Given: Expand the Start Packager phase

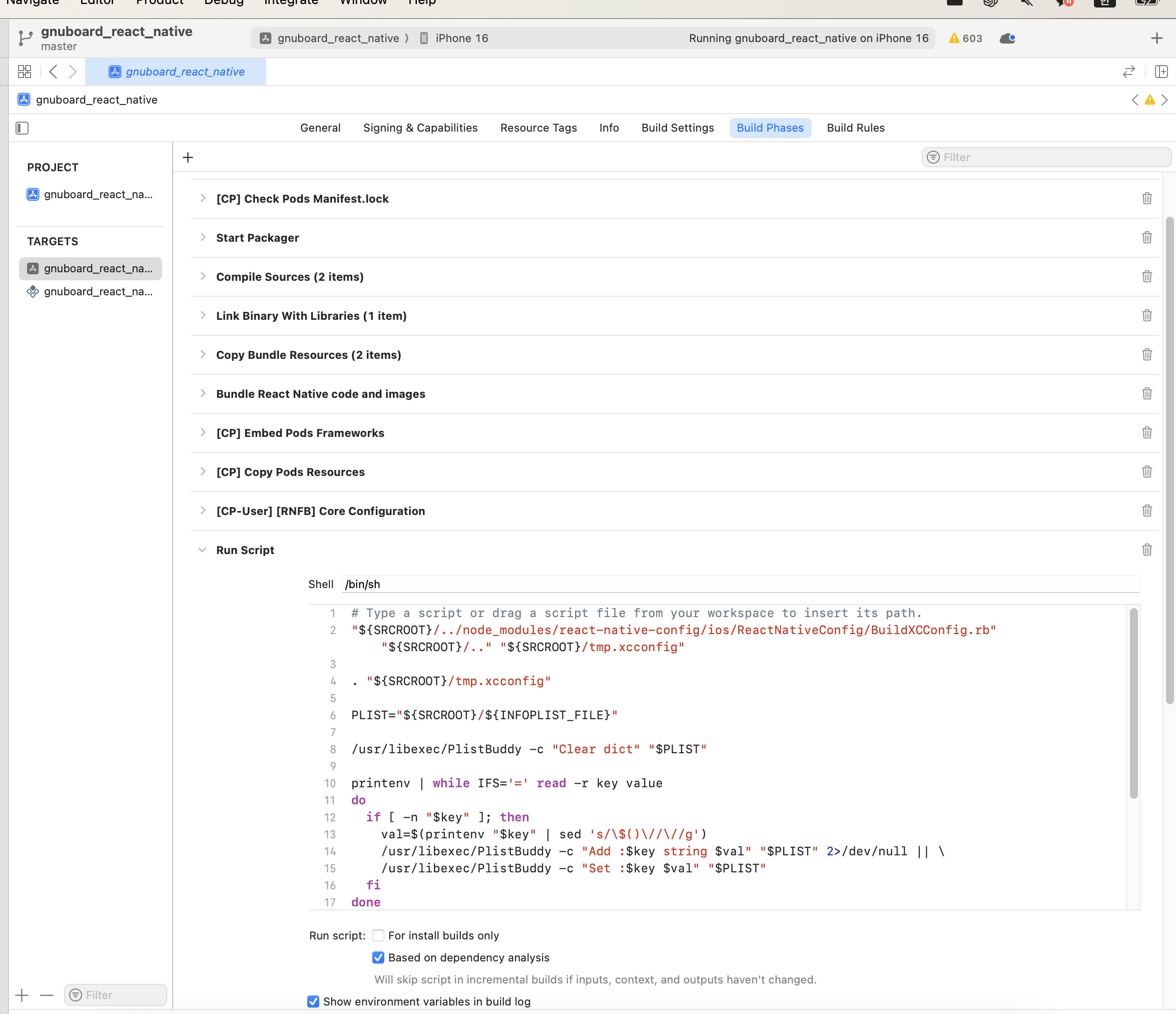Looking at the screenshot, I should 203,237.
